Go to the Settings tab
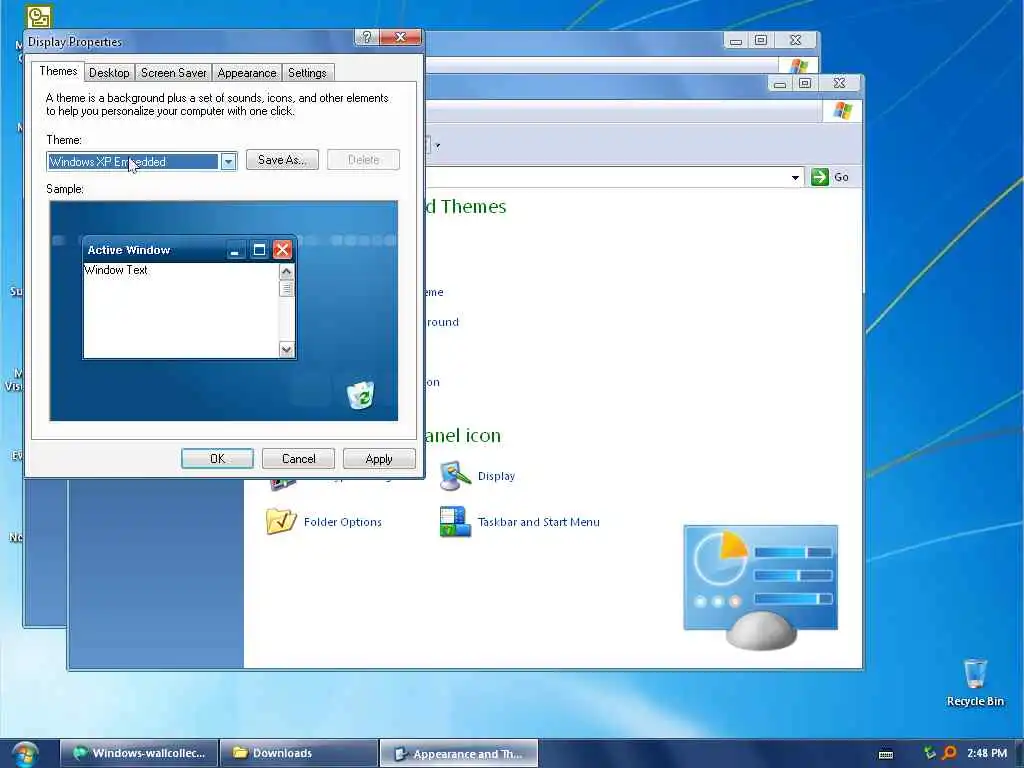This screenshot has height=768, width=1024. click(x=307, y=72)
